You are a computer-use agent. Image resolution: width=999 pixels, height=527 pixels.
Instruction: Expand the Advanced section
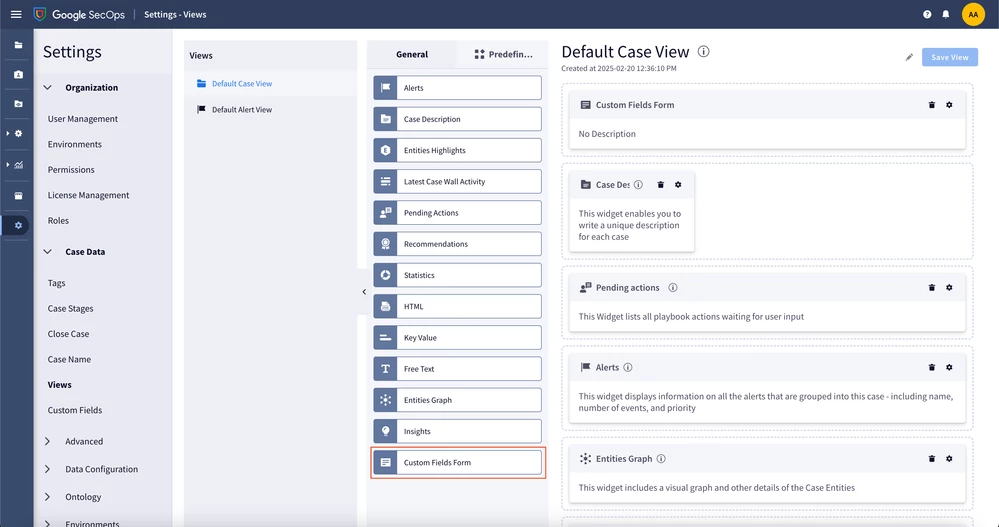[x=47, y=441]
